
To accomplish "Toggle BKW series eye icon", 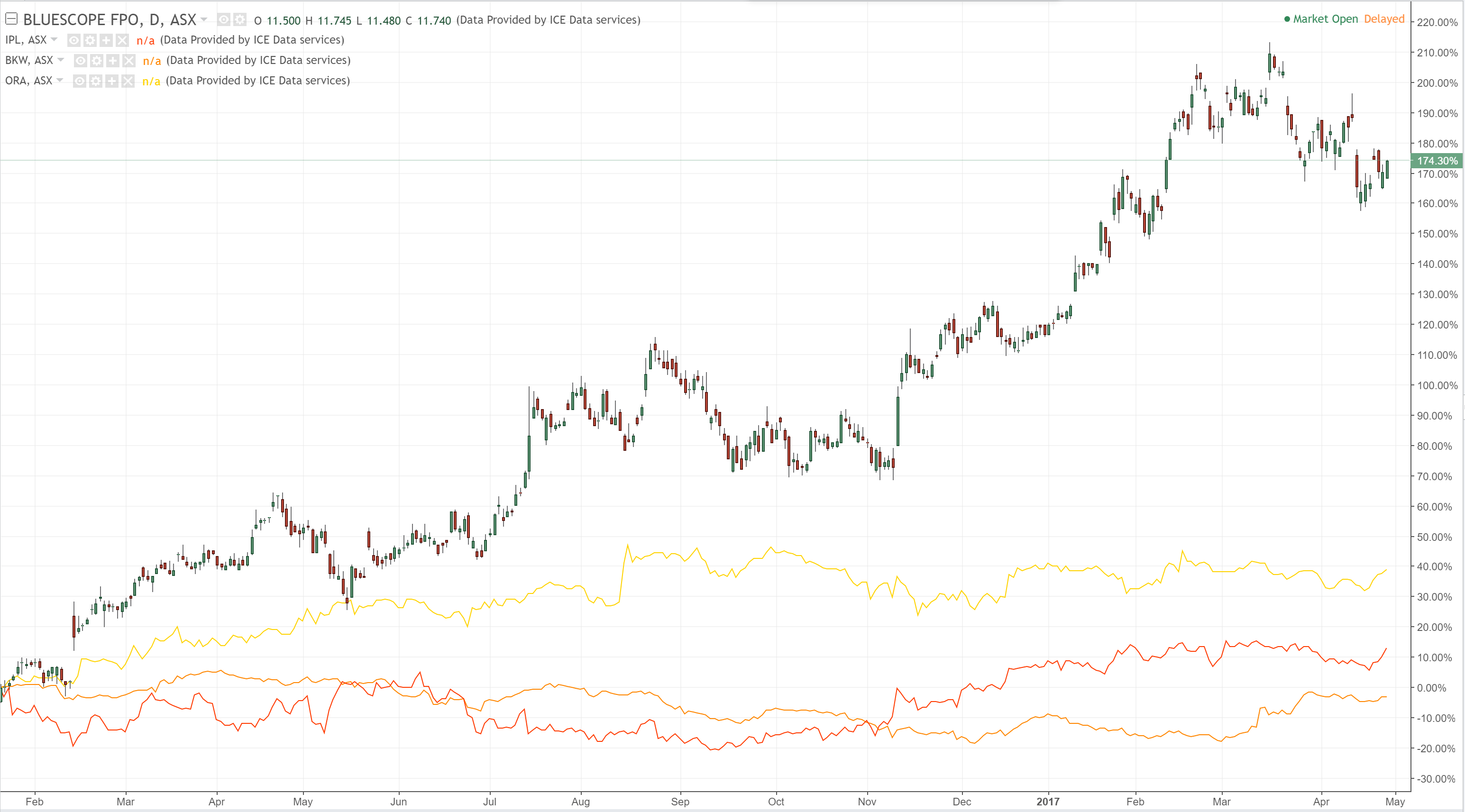I will (x=81, y=61).
